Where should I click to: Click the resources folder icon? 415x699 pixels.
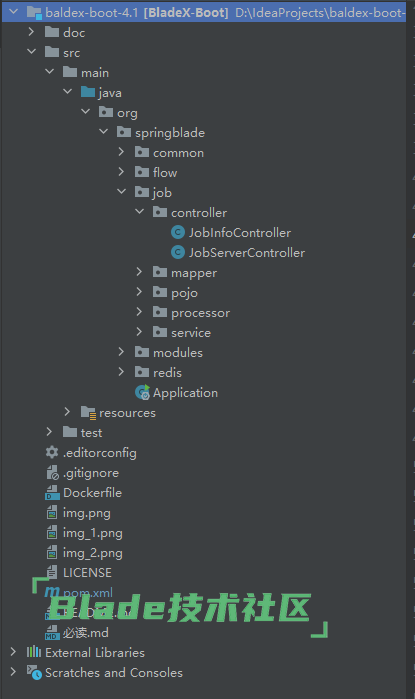(x=88, y=413)
